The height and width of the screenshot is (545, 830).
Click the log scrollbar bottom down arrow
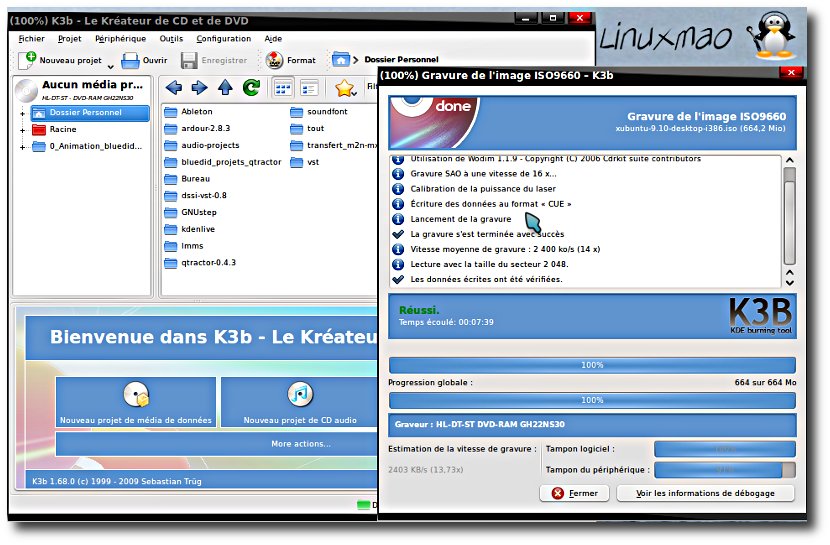pos(789,283)
